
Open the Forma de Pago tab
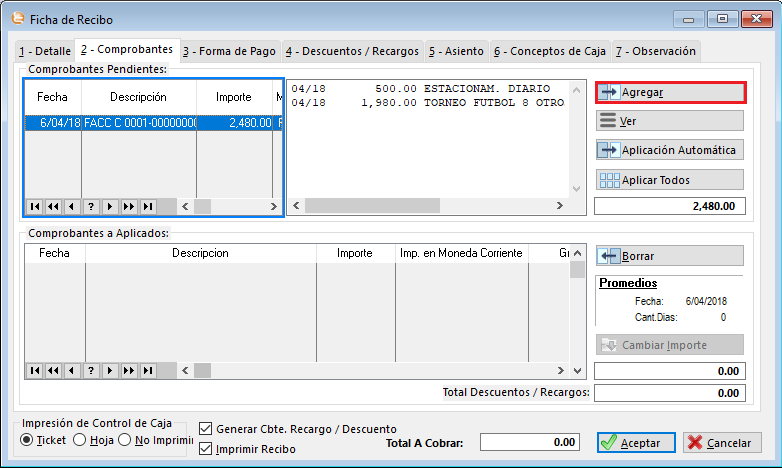(230, 51)
